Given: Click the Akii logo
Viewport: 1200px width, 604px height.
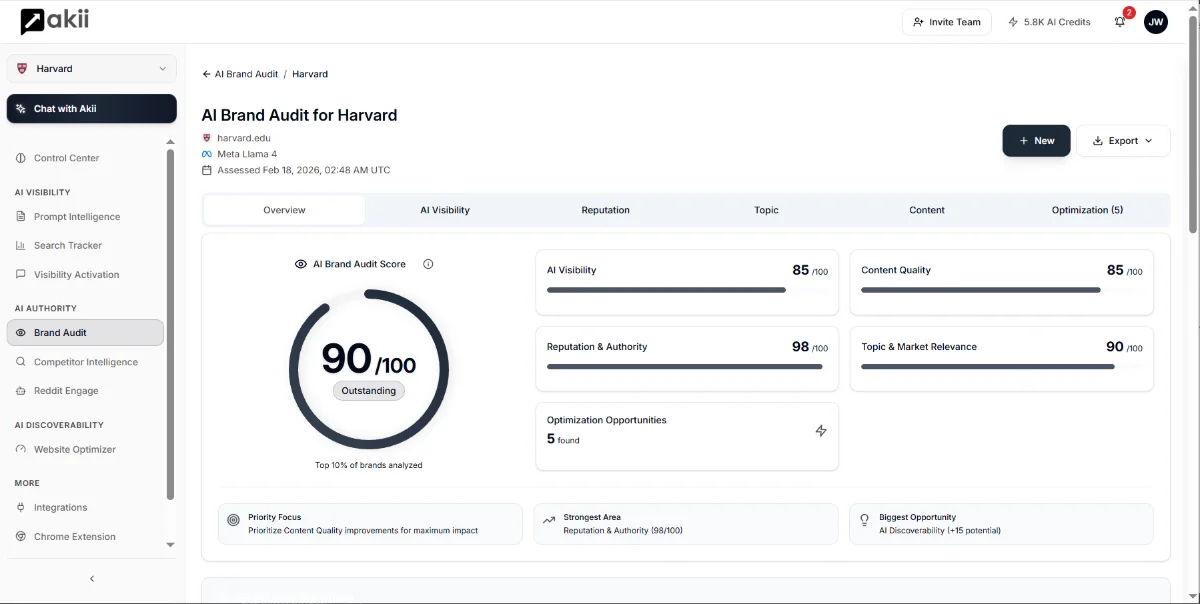Looking at the screenshot, I should [x=54, y=21].
